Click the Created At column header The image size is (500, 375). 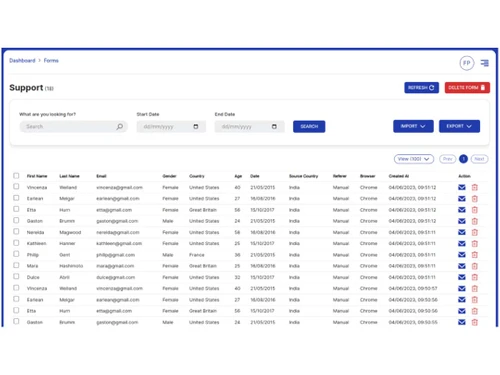click(x=399, y=176)
